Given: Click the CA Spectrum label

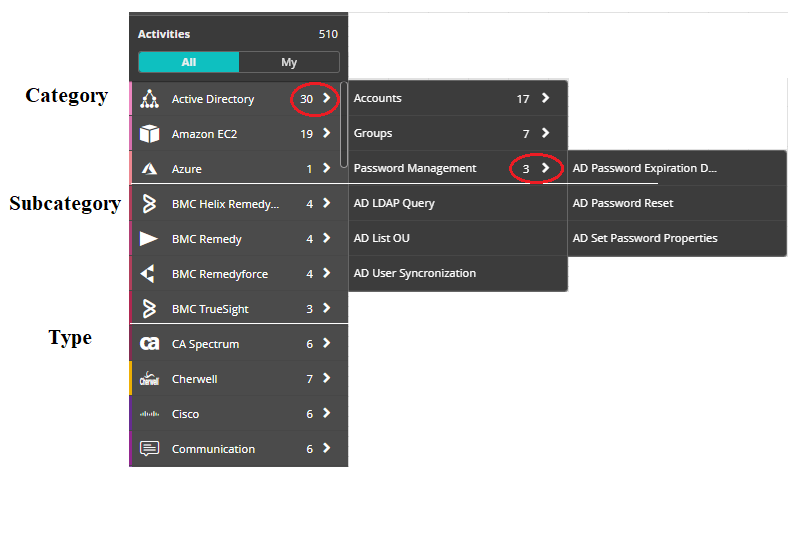Looking at the screenshot, I should click(206, 344).
